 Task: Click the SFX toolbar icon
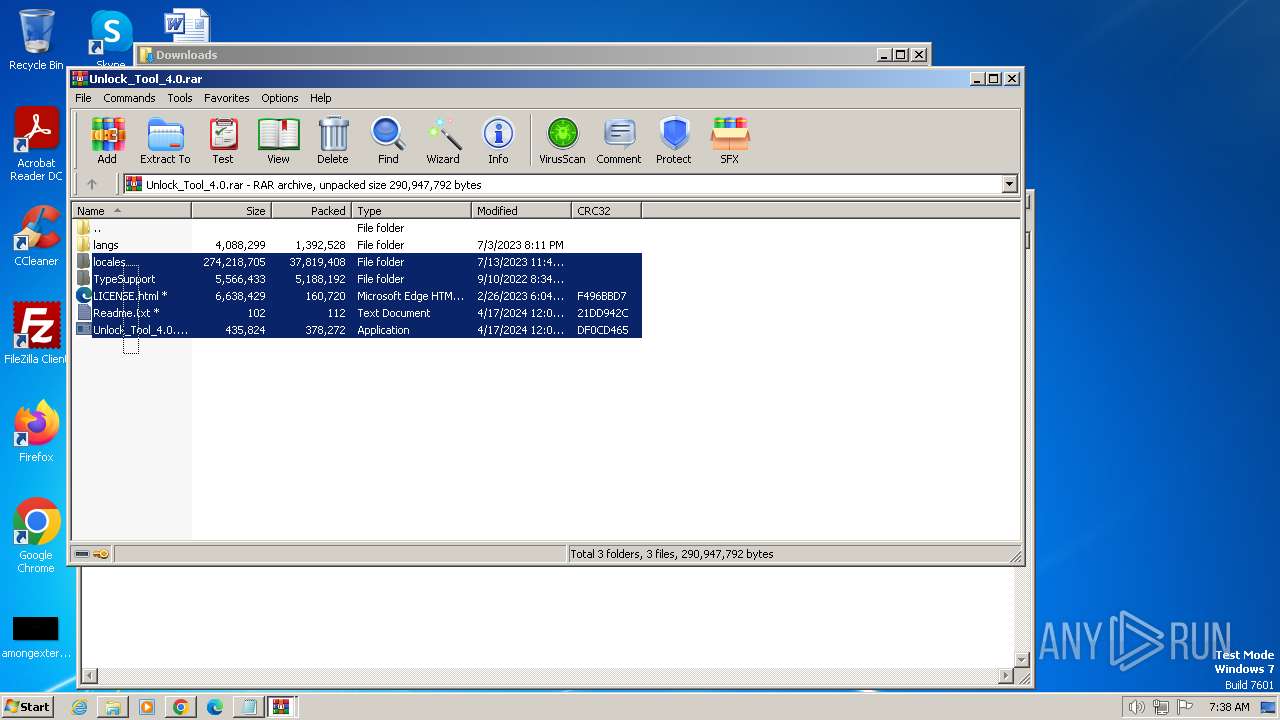tap(730, 141)
